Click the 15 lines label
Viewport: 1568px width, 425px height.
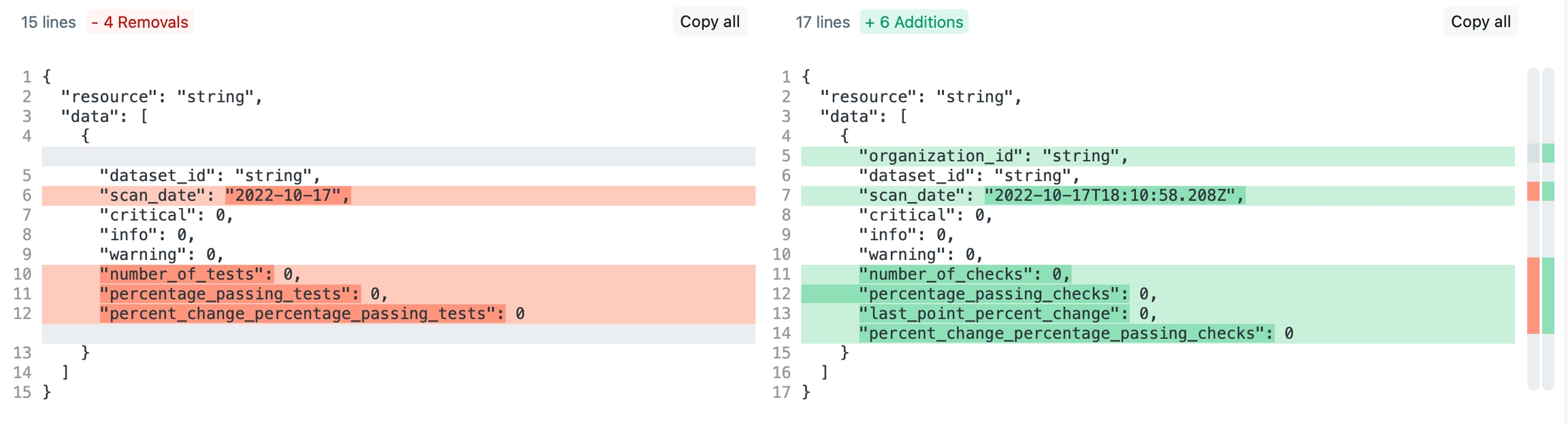click(x=48, y=22)
